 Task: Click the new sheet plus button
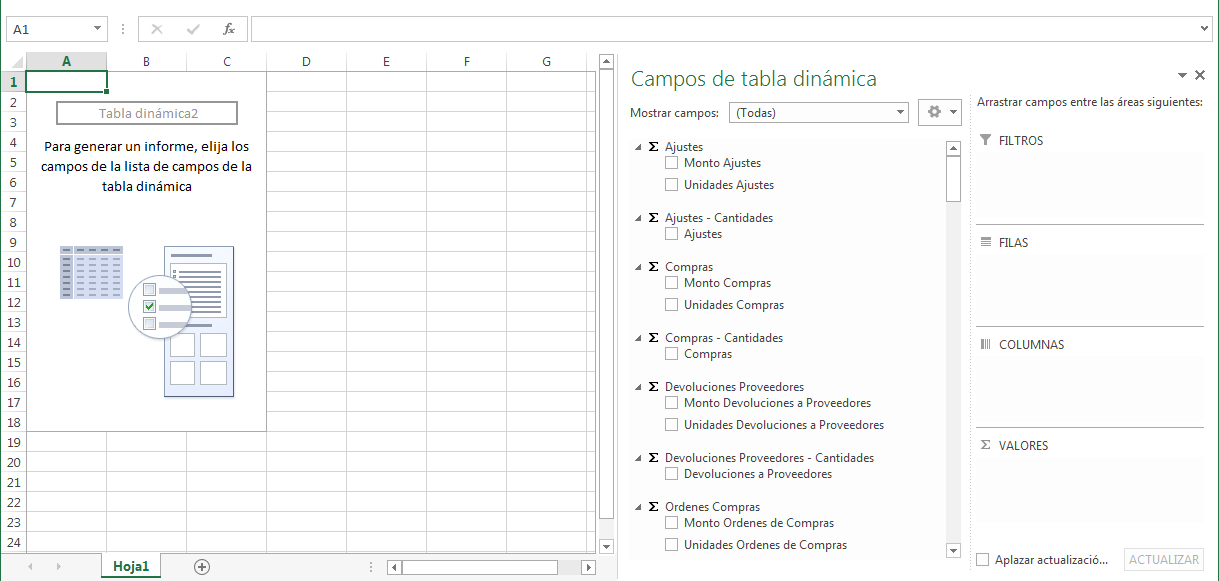click(x=201, y=566)
